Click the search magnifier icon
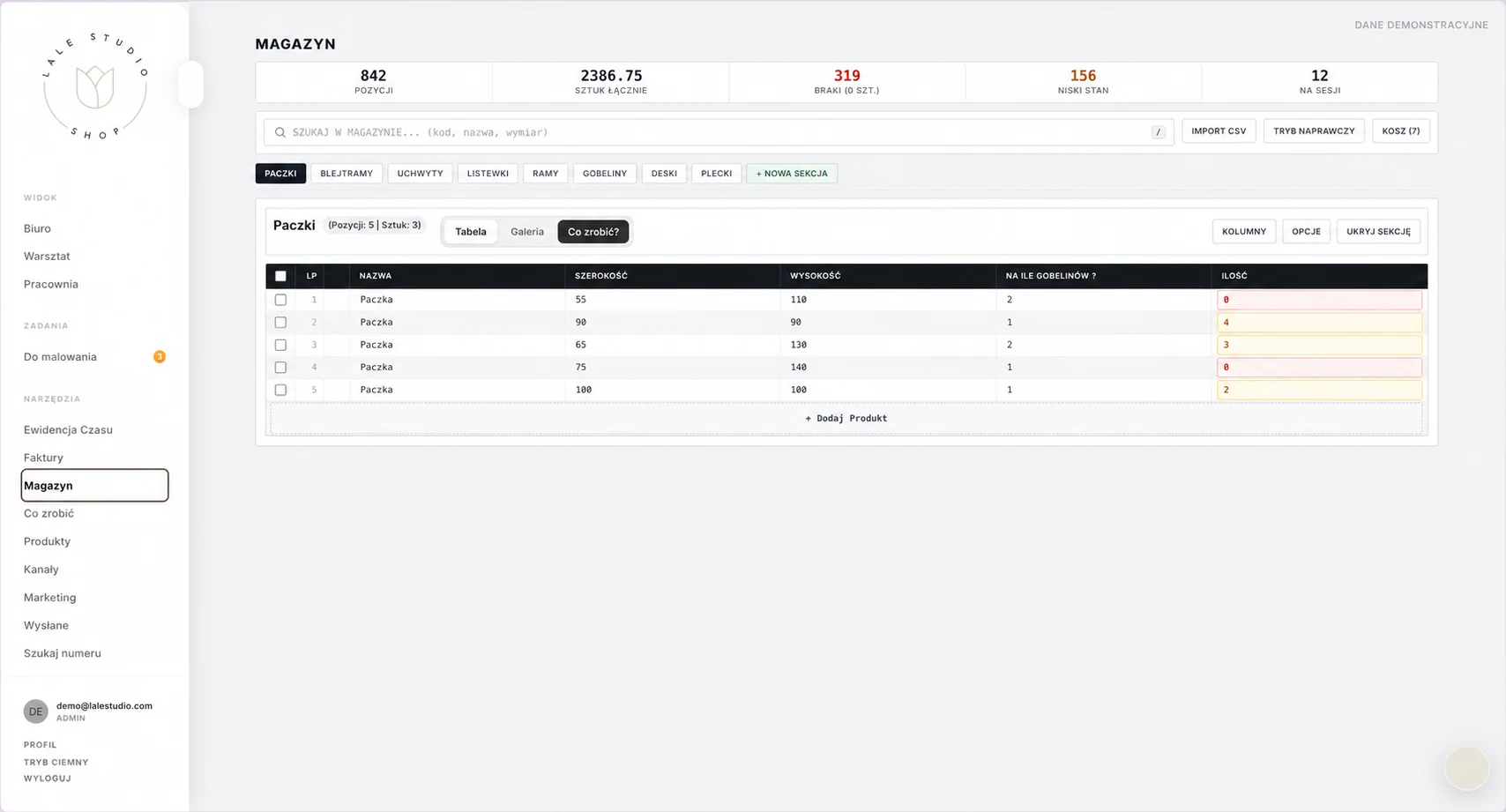The height and width of the screenshot is (812, 1506). point(280,132)
